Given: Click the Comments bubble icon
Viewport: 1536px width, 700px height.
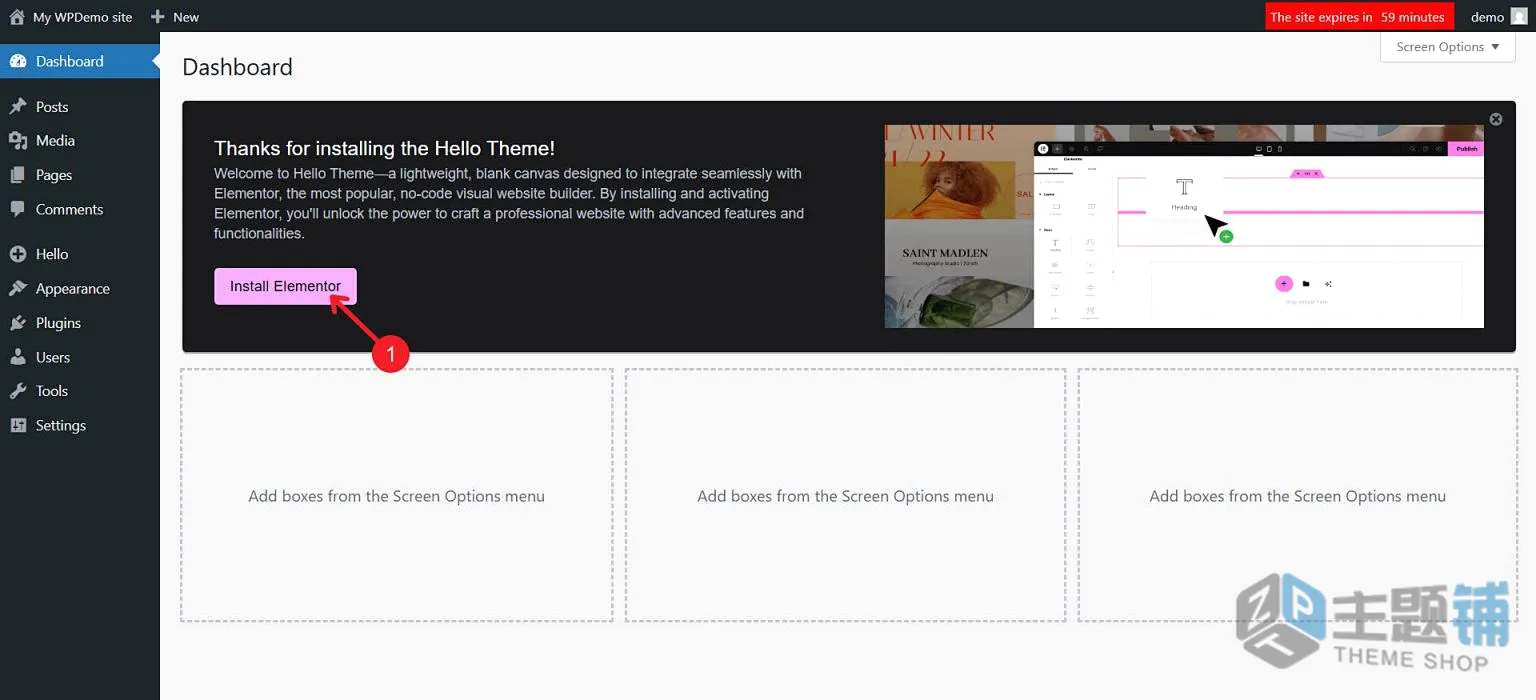Looking at the screenshot, I should click(x=18, y=209).
